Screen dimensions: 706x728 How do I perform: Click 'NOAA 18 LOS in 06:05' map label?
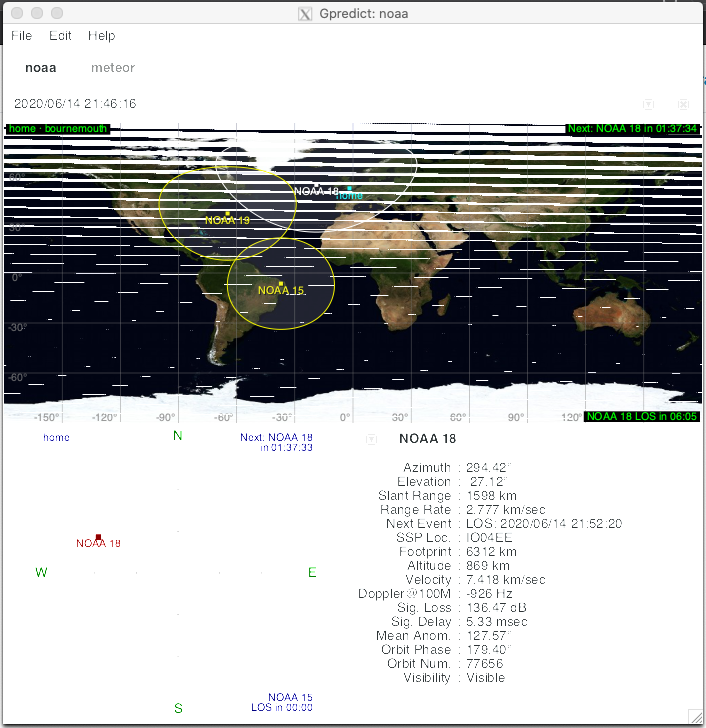coord(642,416)
